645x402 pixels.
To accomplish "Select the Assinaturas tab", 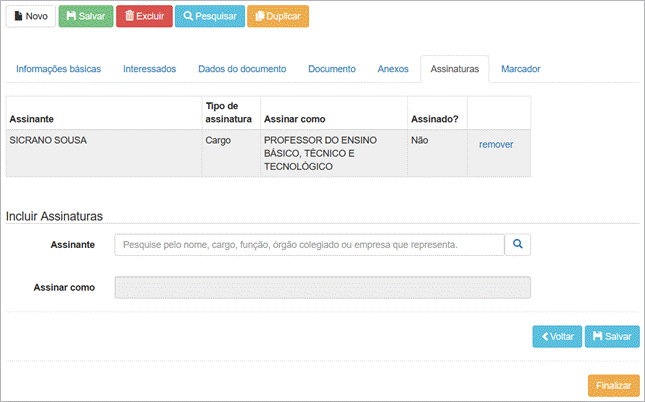I will coord(454,69).
